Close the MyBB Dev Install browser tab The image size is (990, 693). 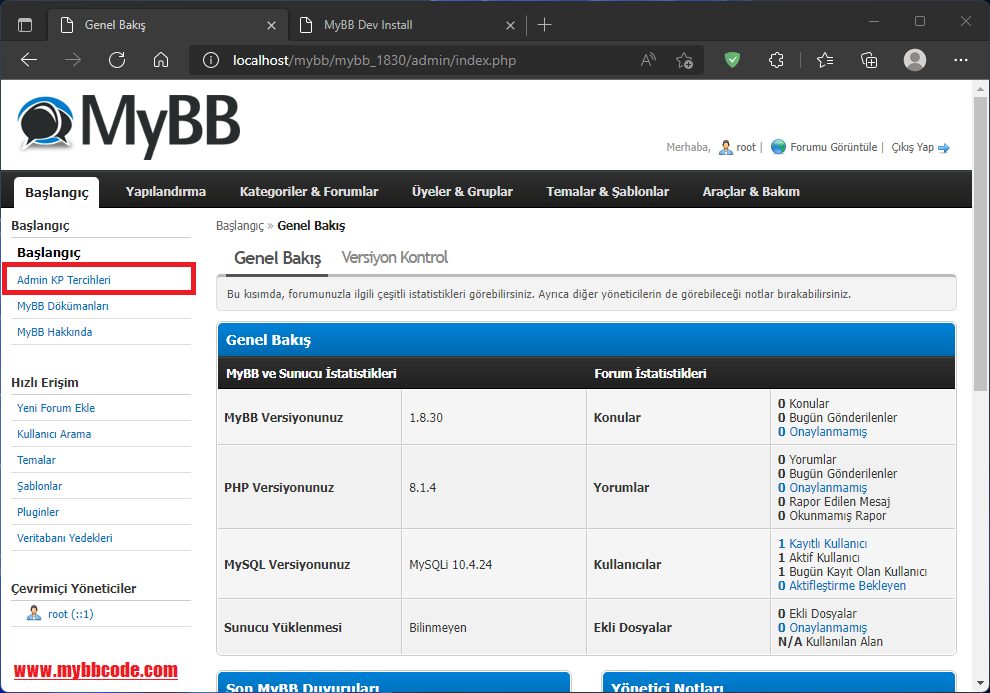pyautogui.click(x=511, y=25)
